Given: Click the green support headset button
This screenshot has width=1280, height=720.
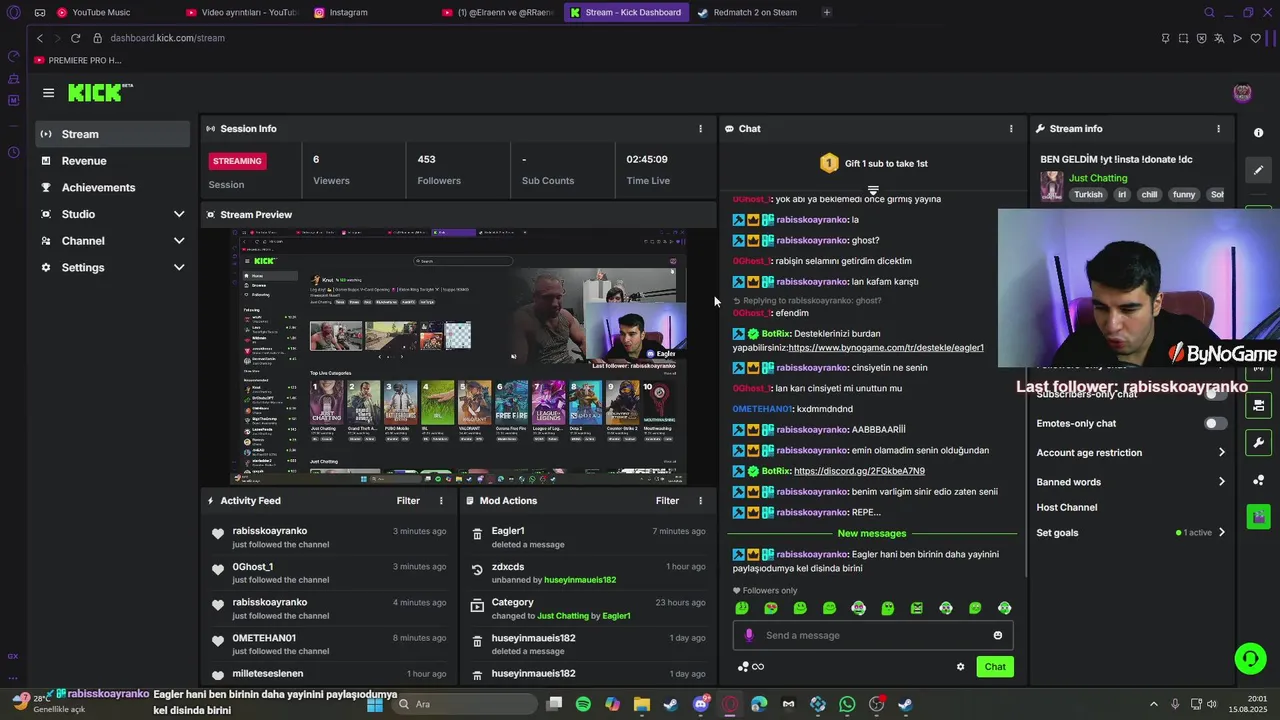Looking at the screenshot, I should (x=1250, y=658).
